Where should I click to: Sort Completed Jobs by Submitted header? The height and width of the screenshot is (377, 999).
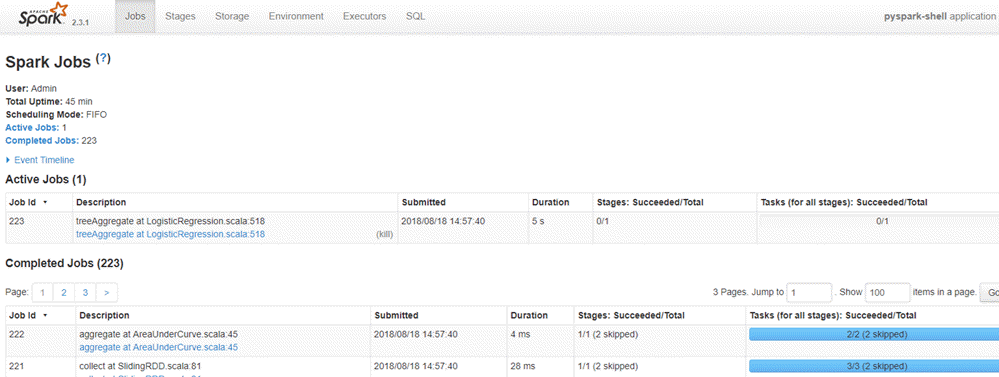[x=396, y=315]
